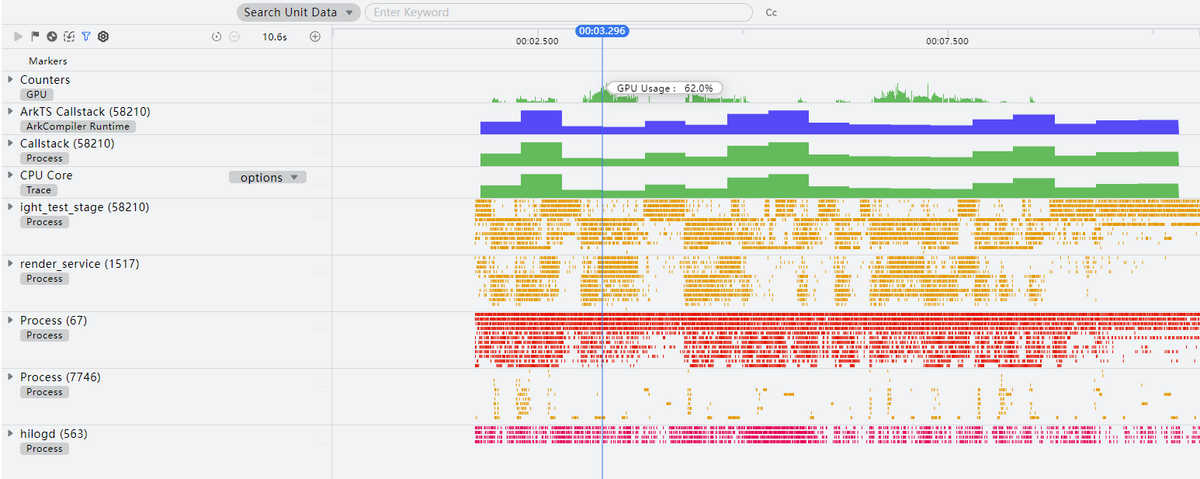This screenshot has width=1200, height=479.
Task: Zoom in with the plus icon
Action: point(315,37)
